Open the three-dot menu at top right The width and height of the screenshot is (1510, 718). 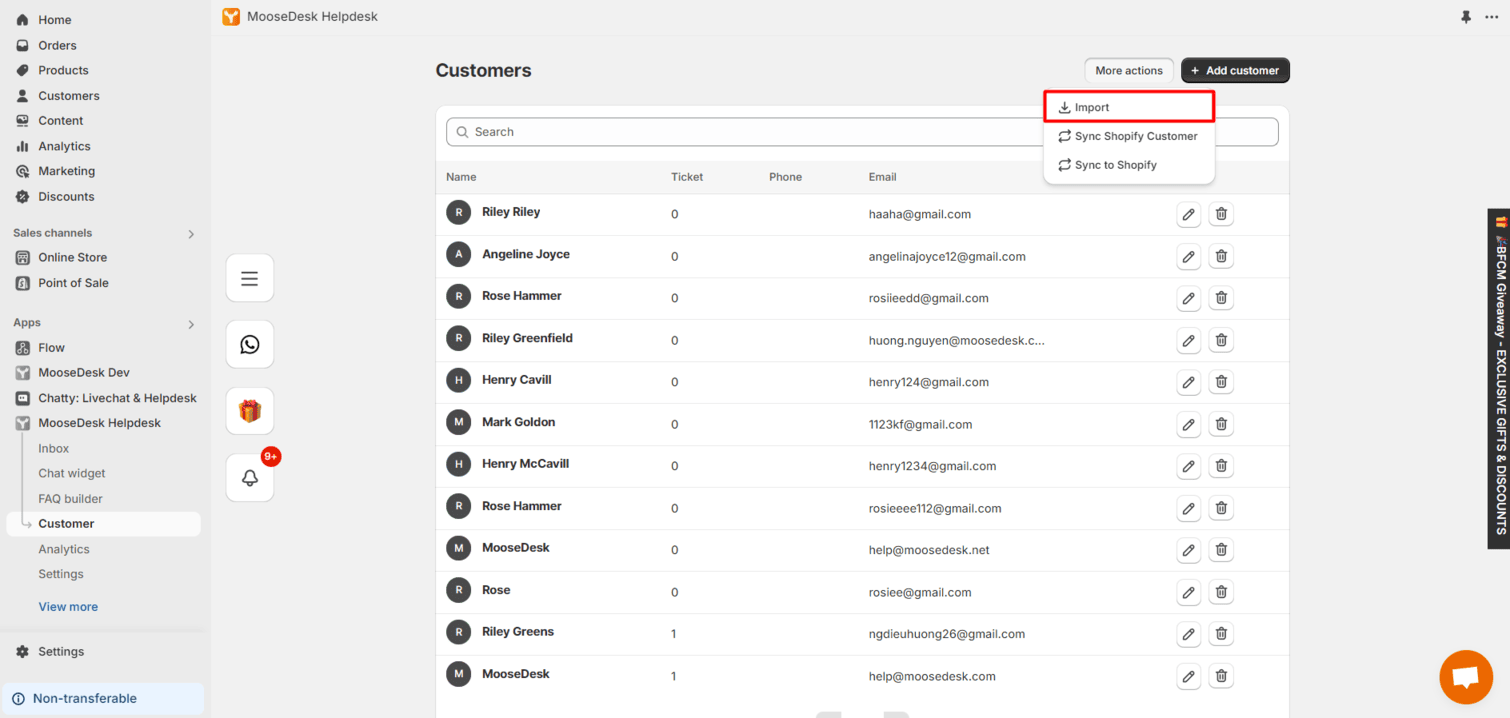click(1492, 17)
